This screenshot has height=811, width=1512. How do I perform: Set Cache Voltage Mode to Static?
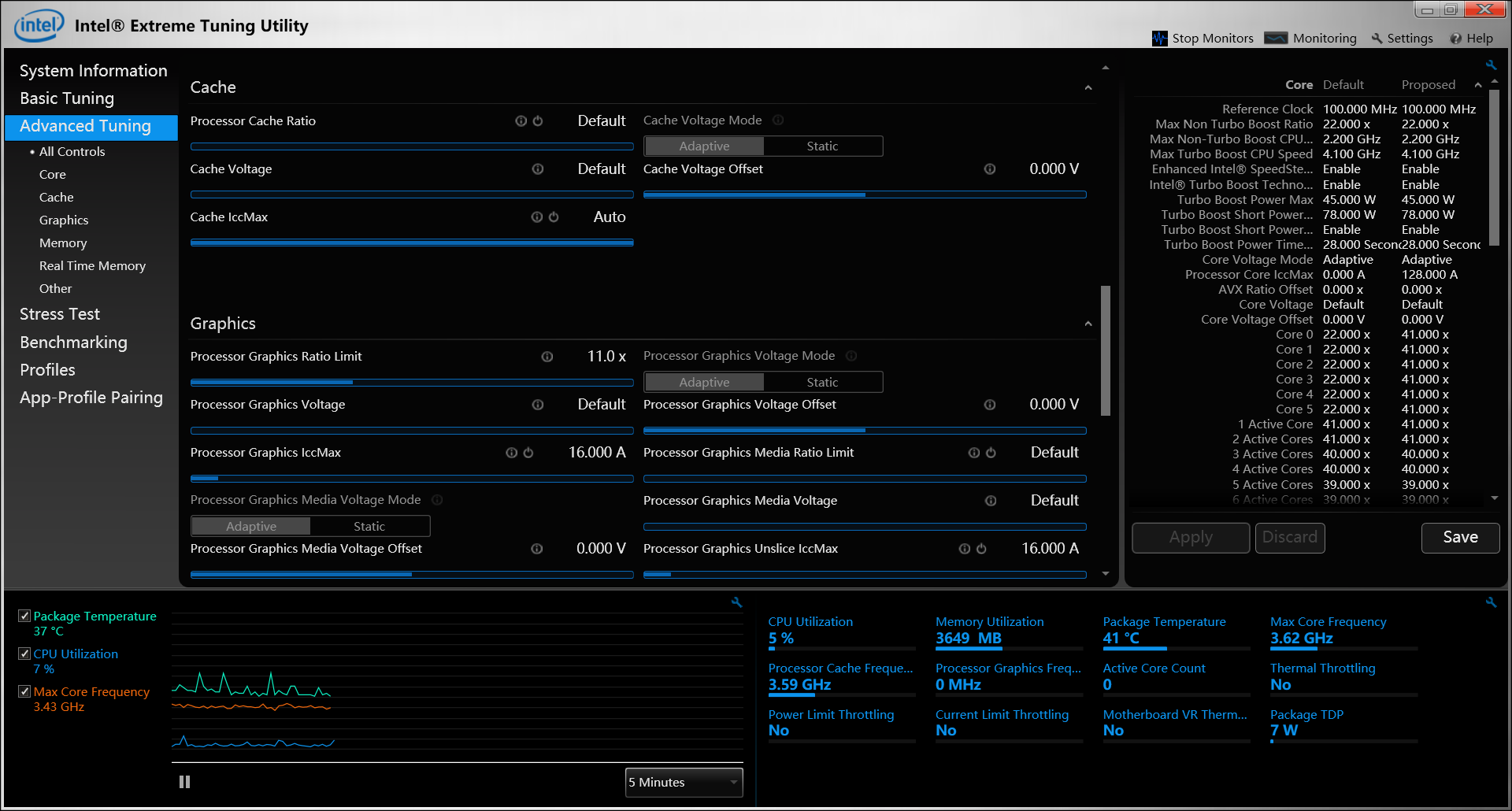click(823, 146)
